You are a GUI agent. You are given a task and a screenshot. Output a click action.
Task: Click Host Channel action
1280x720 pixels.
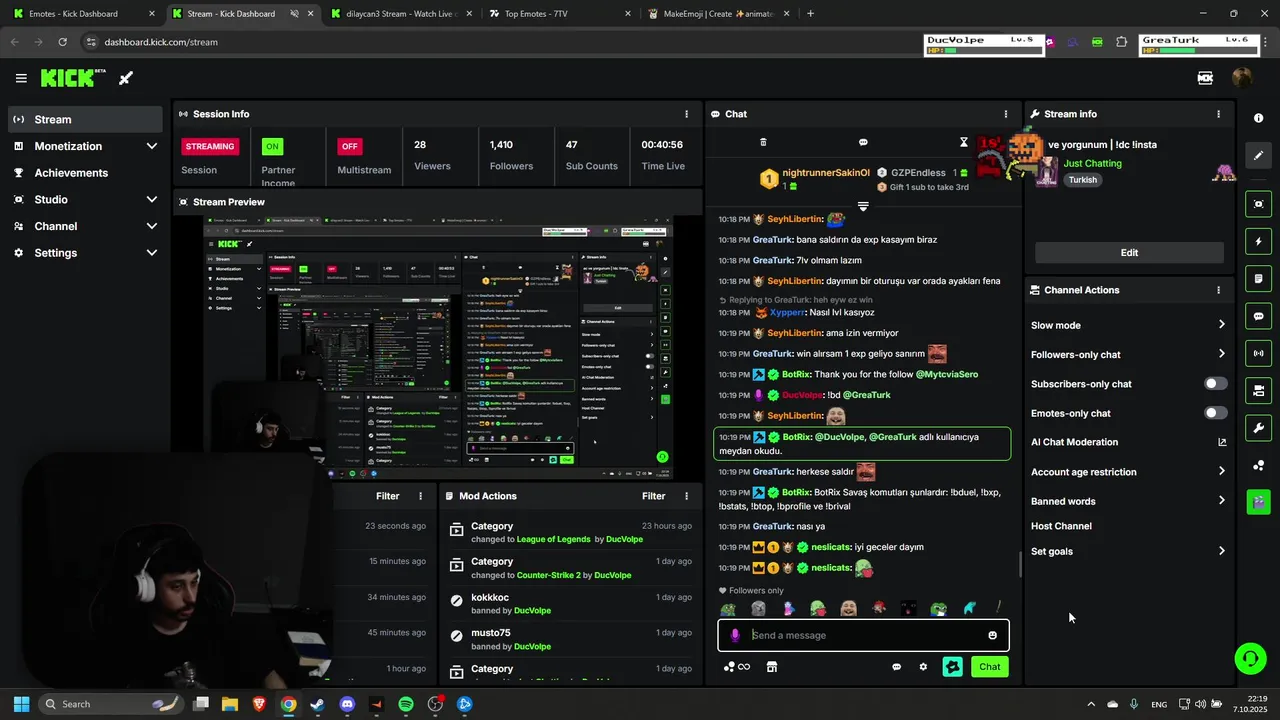tap(1061, 526)
